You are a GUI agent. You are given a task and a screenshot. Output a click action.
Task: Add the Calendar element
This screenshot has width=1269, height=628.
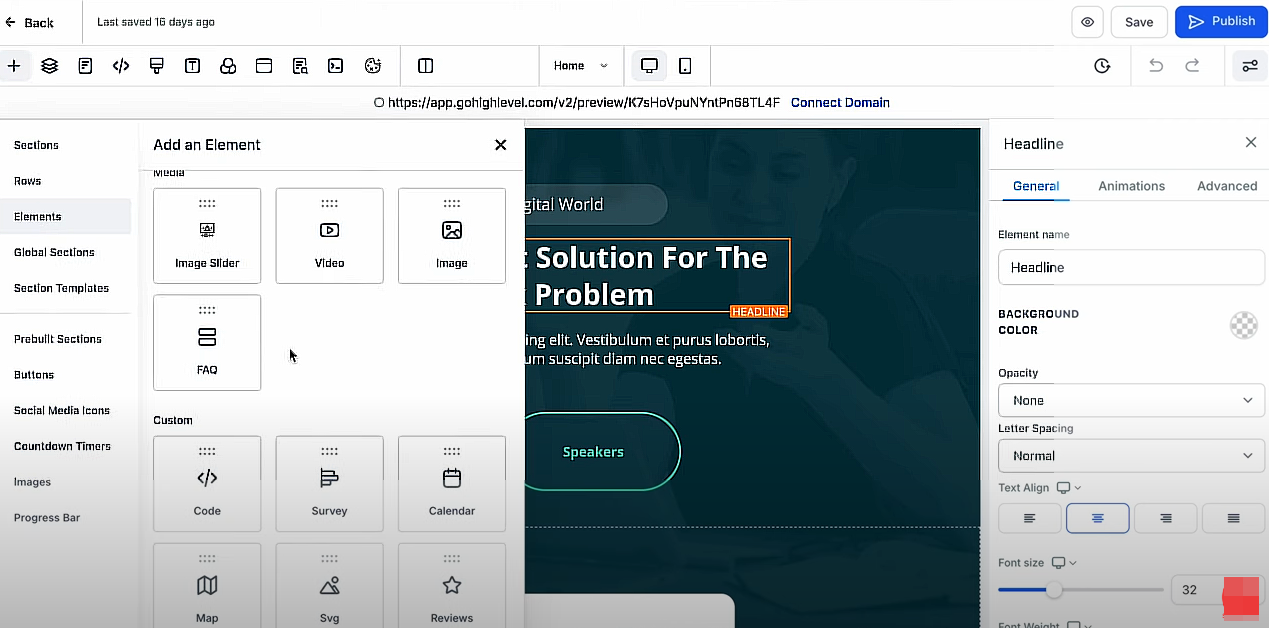[451, 484]
